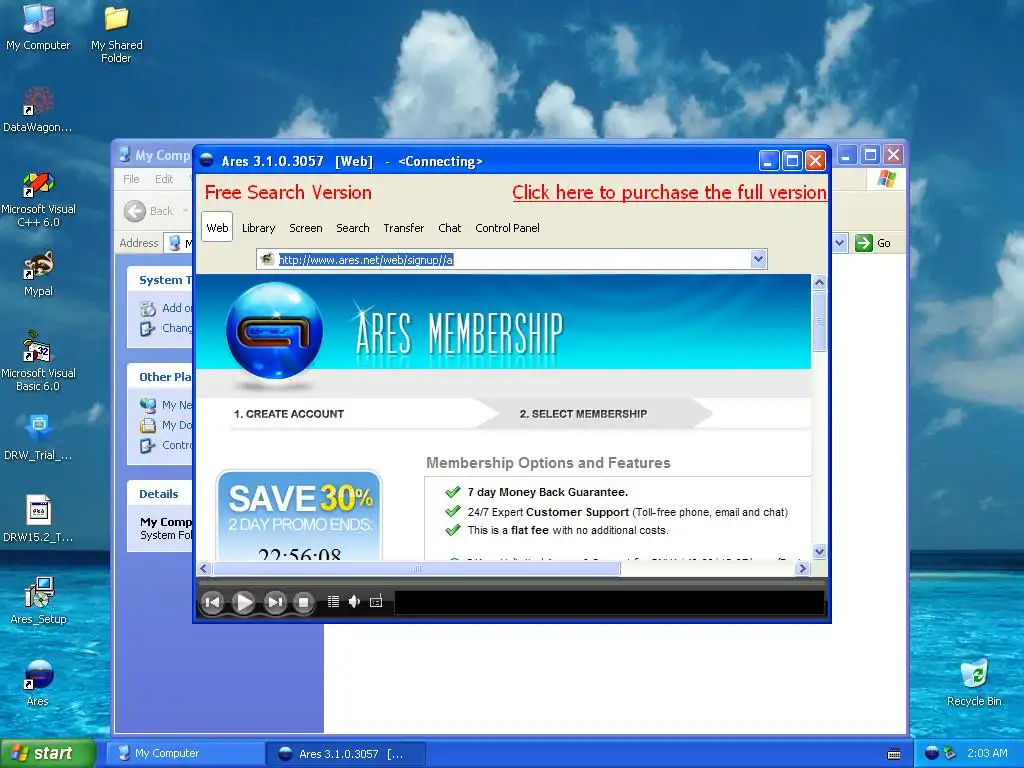1024x768 pixels.
Task: Switch to the Screen tab in Ares
Action: click(306, 228)
